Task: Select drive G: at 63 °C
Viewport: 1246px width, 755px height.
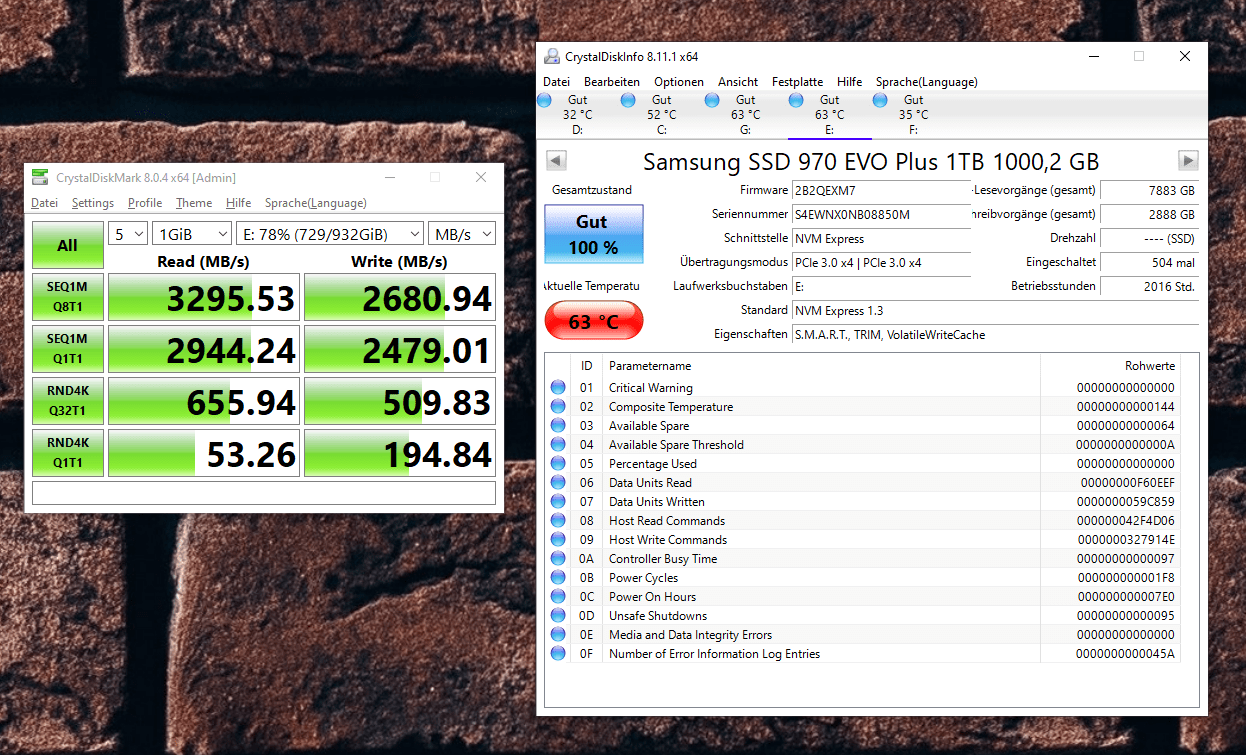Action: click(x=745, y=115)
